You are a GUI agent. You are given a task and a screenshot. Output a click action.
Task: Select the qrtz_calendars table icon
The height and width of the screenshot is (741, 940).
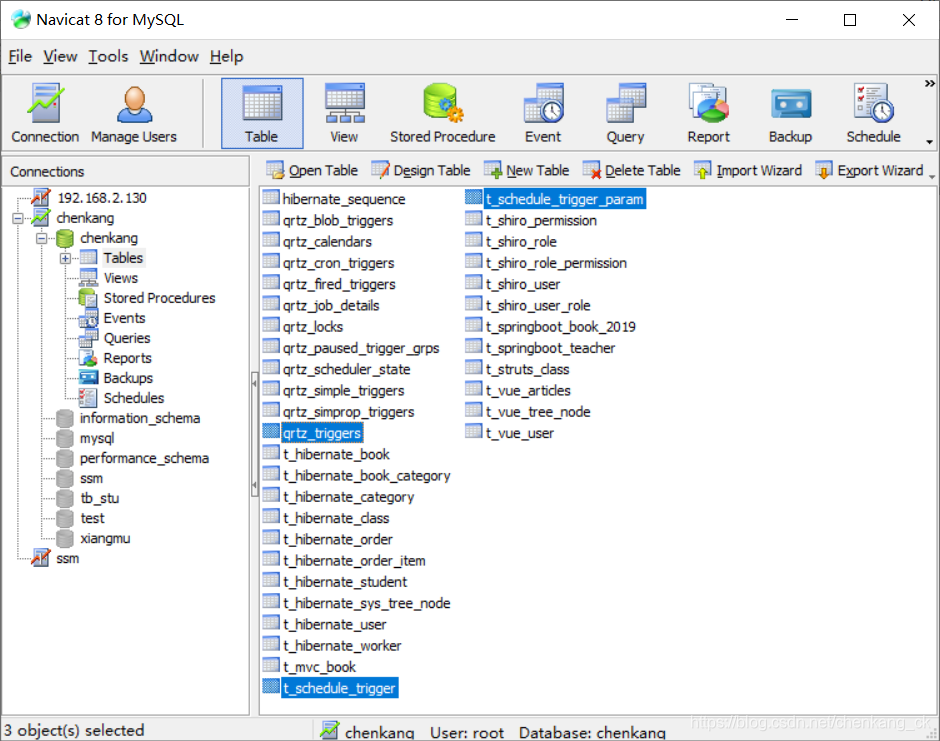tap(271, 241)
